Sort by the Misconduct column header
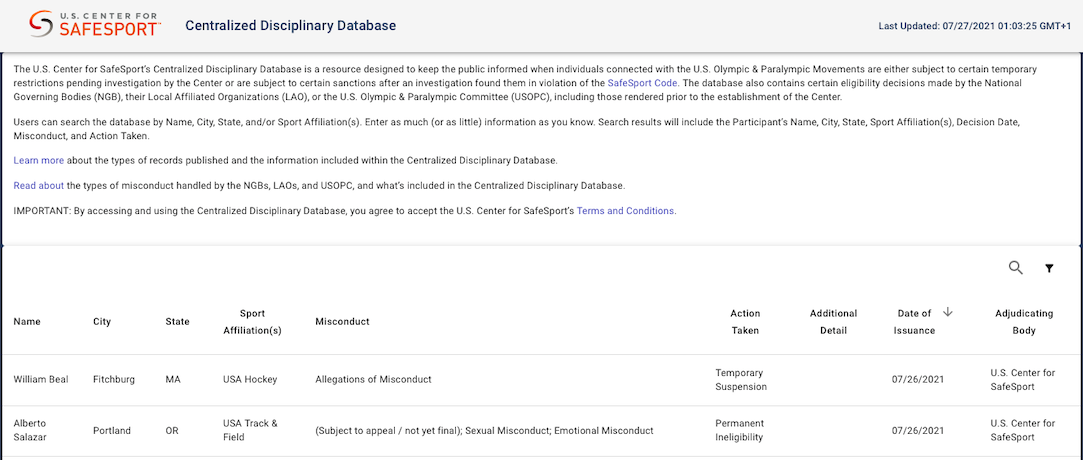Screen dimensions: 1083x460 342,322
